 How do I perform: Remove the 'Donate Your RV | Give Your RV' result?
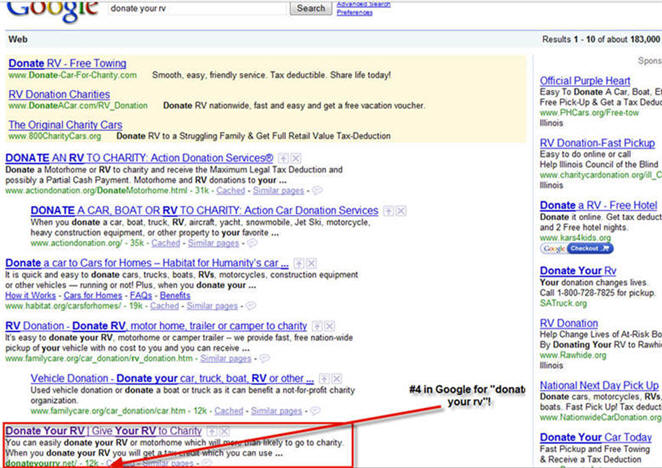click(225, 431)
